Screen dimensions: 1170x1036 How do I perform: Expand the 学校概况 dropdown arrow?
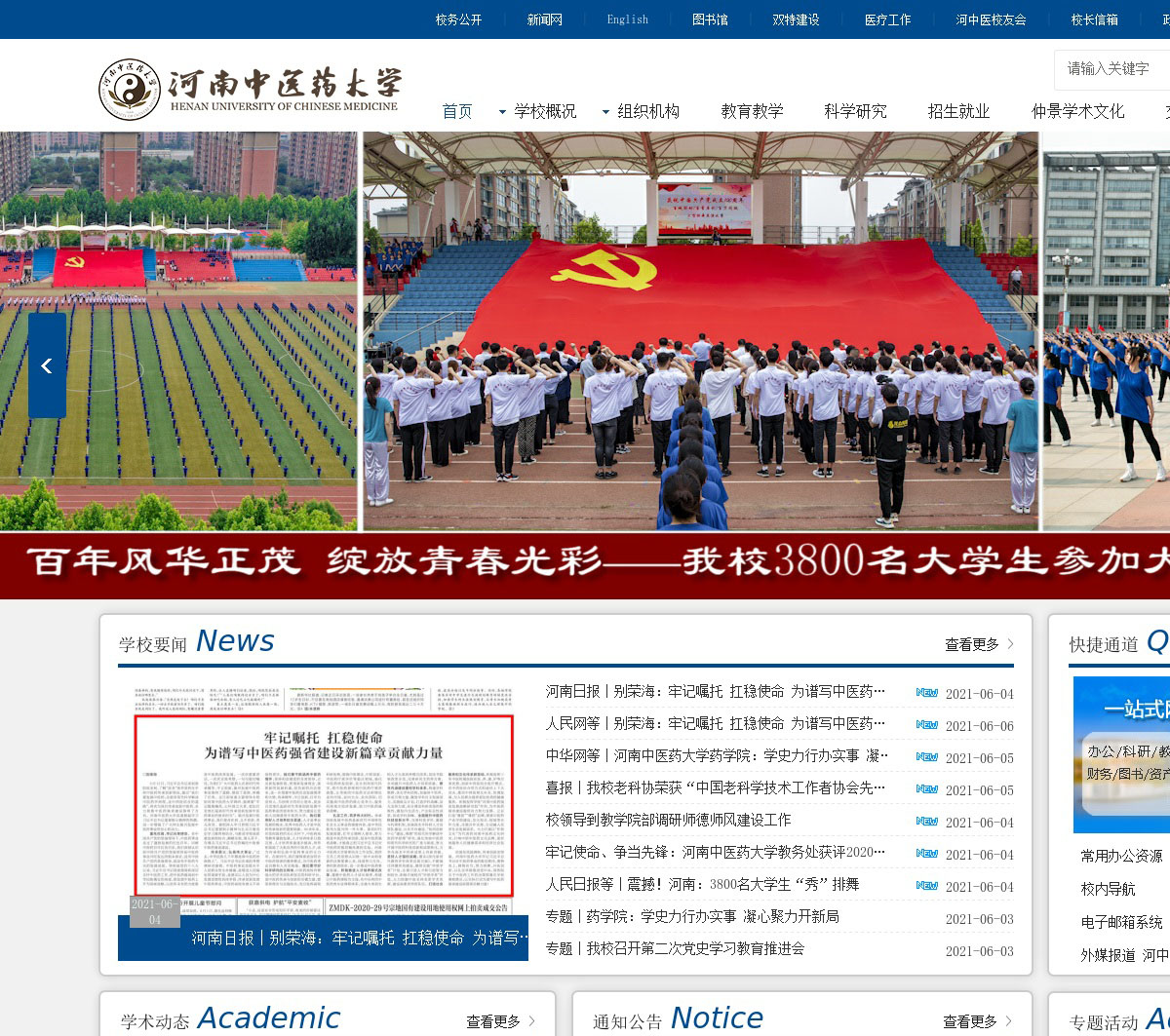[502, 112]
